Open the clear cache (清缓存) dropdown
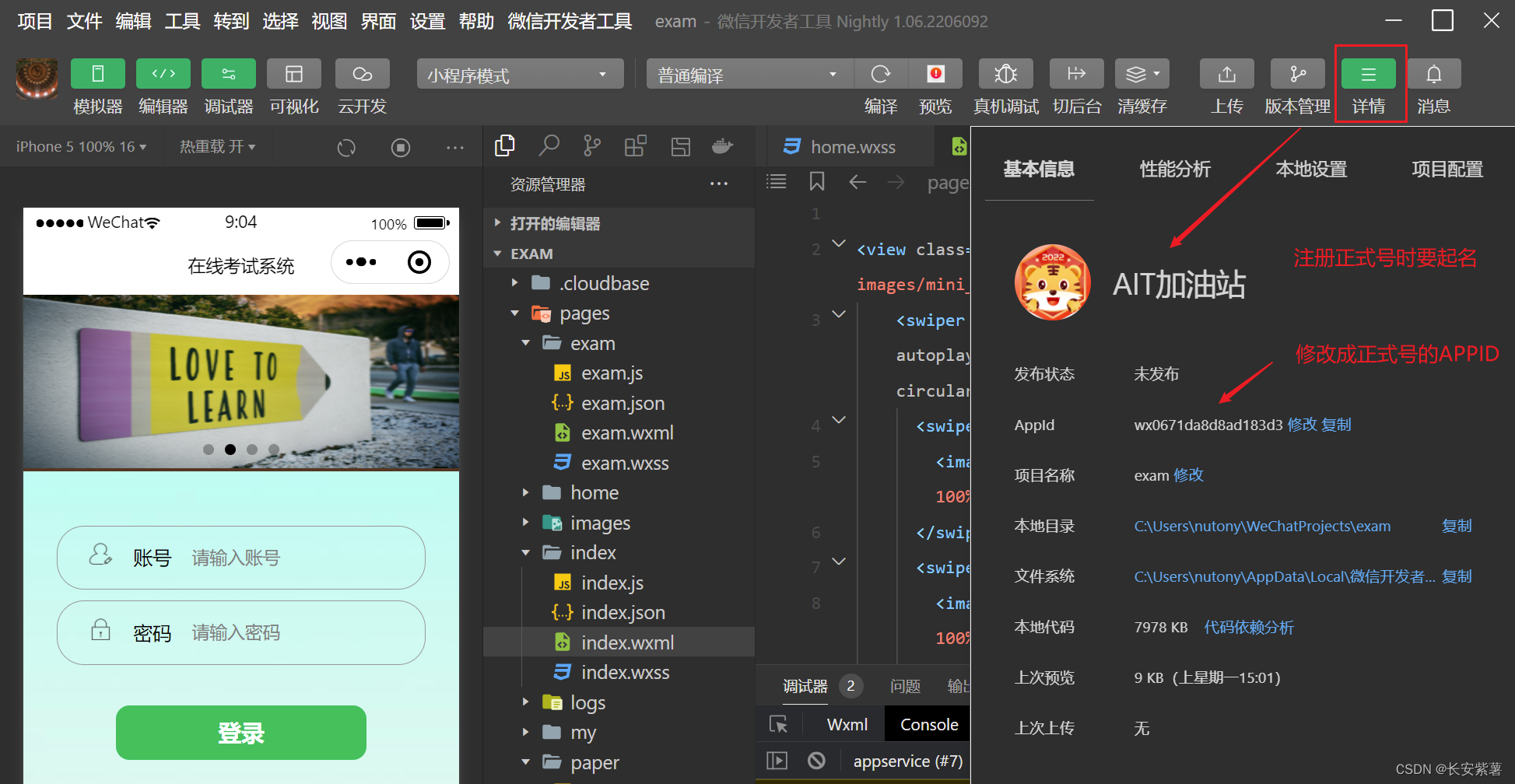This screenshot has height=784, width=1515. pos(1142,74)
